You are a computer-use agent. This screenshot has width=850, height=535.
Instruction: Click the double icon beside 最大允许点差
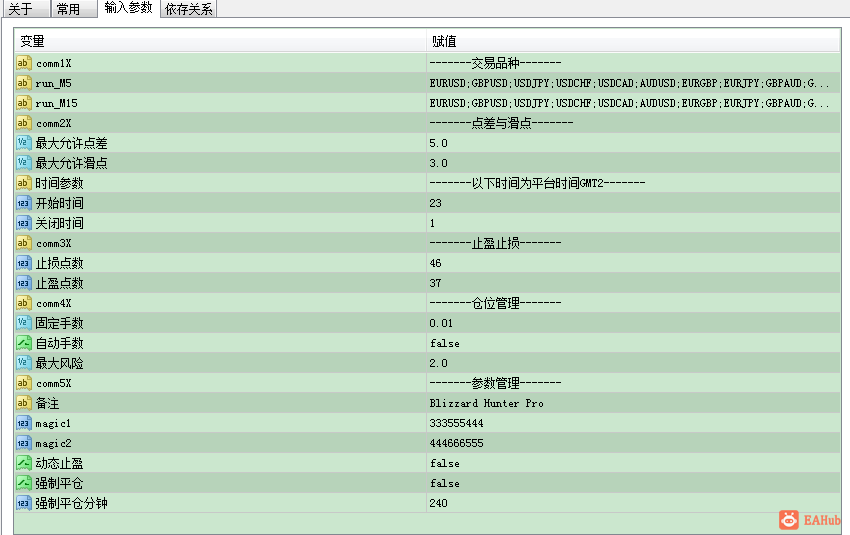[x=23, y=143]
